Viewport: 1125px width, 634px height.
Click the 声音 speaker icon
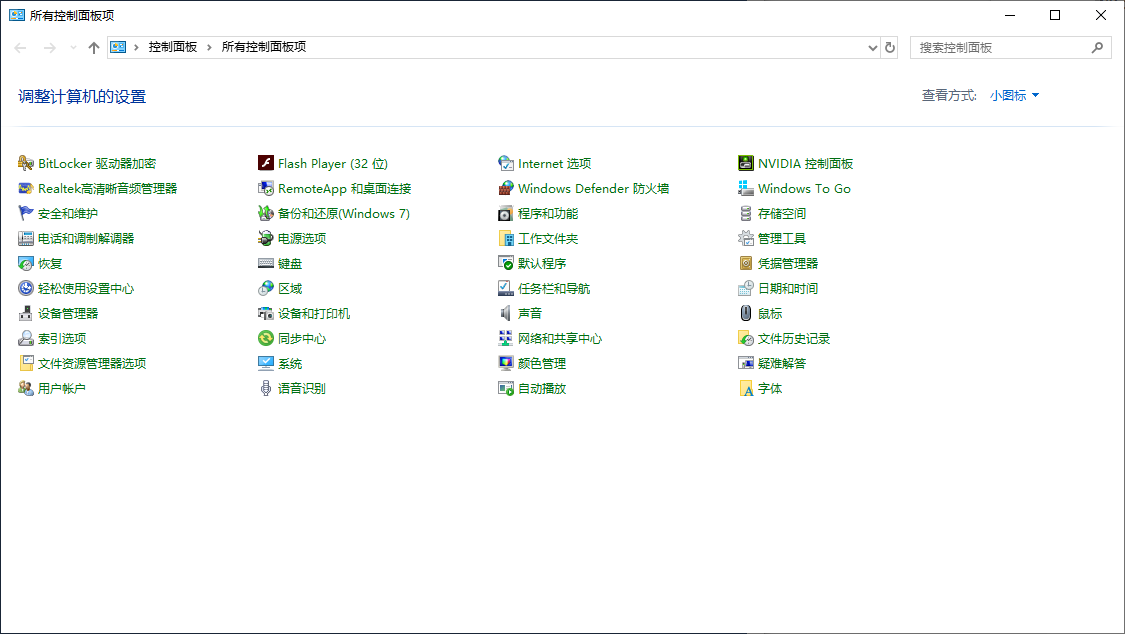tap(506, 313)
